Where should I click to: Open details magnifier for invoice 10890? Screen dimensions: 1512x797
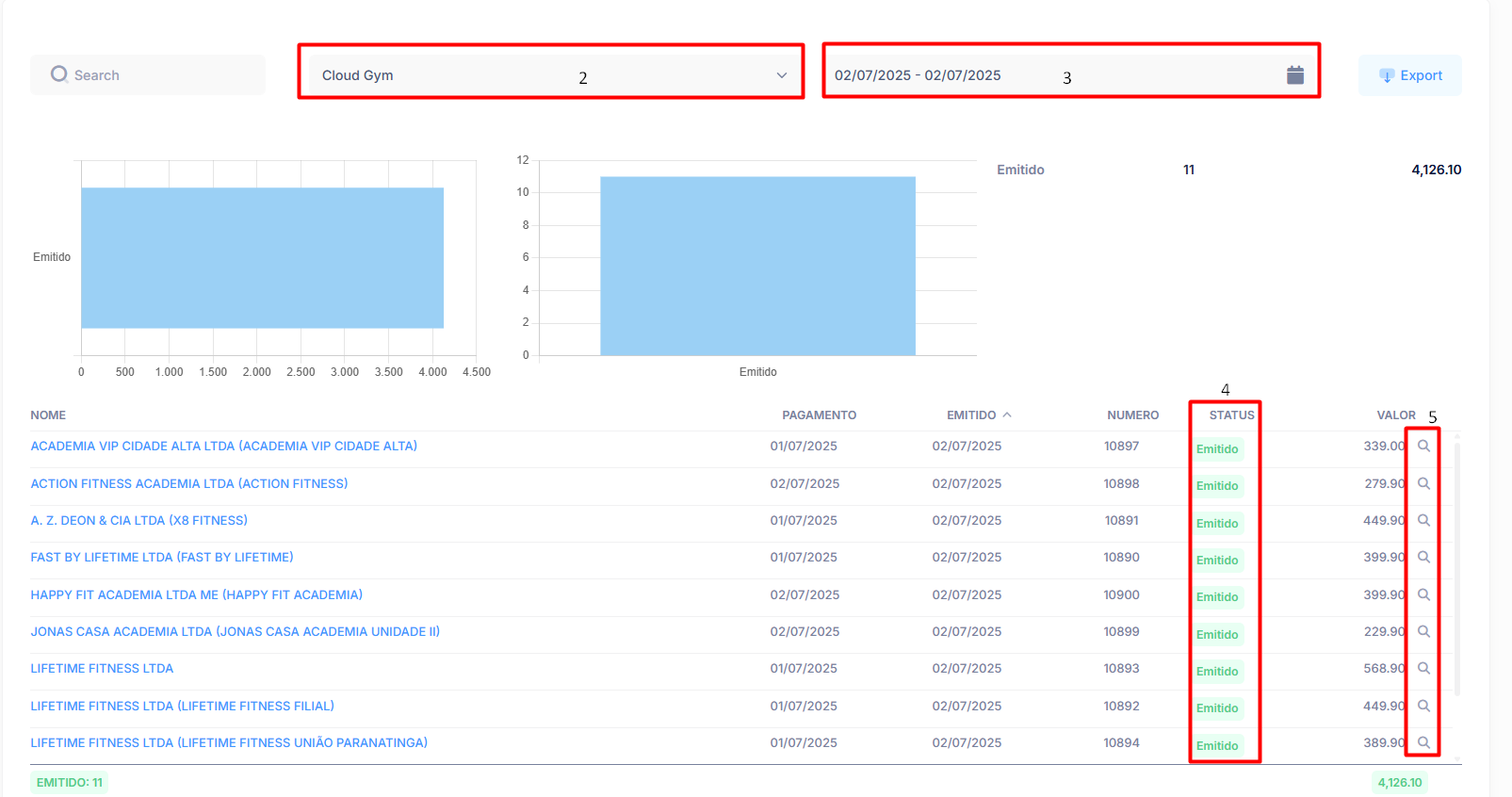[x=1423, y=558]
